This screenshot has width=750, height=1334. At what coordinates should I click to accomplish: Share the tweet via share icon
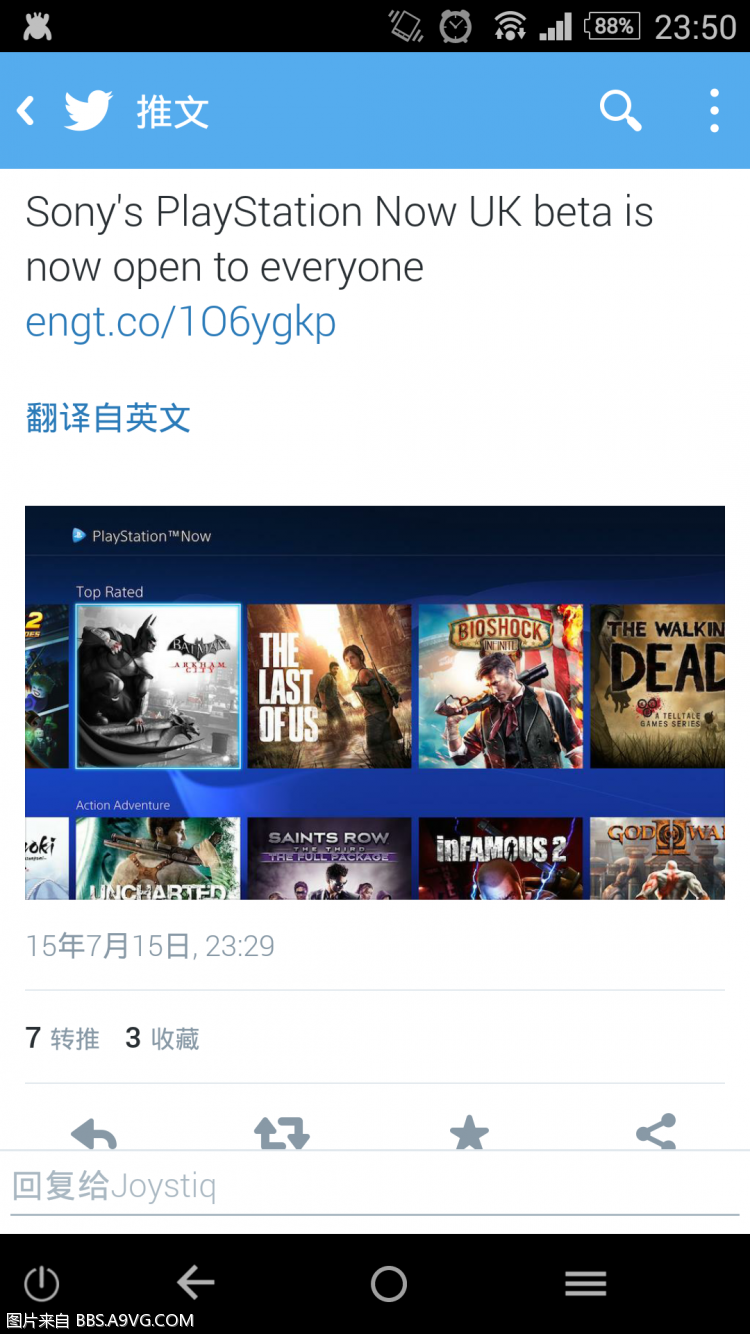click(656, 1132)
